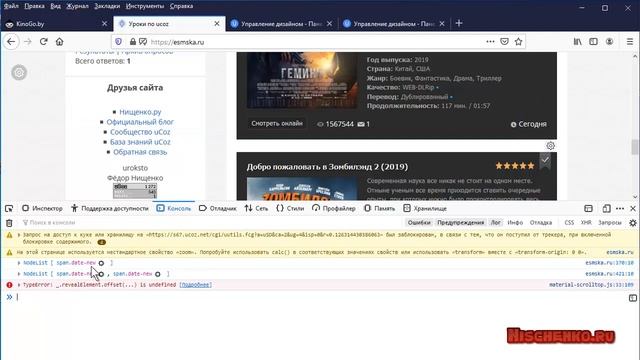Open page actions three-dot menu in address bar
This screenshot has width=640, height=360.
coord(490,42)
